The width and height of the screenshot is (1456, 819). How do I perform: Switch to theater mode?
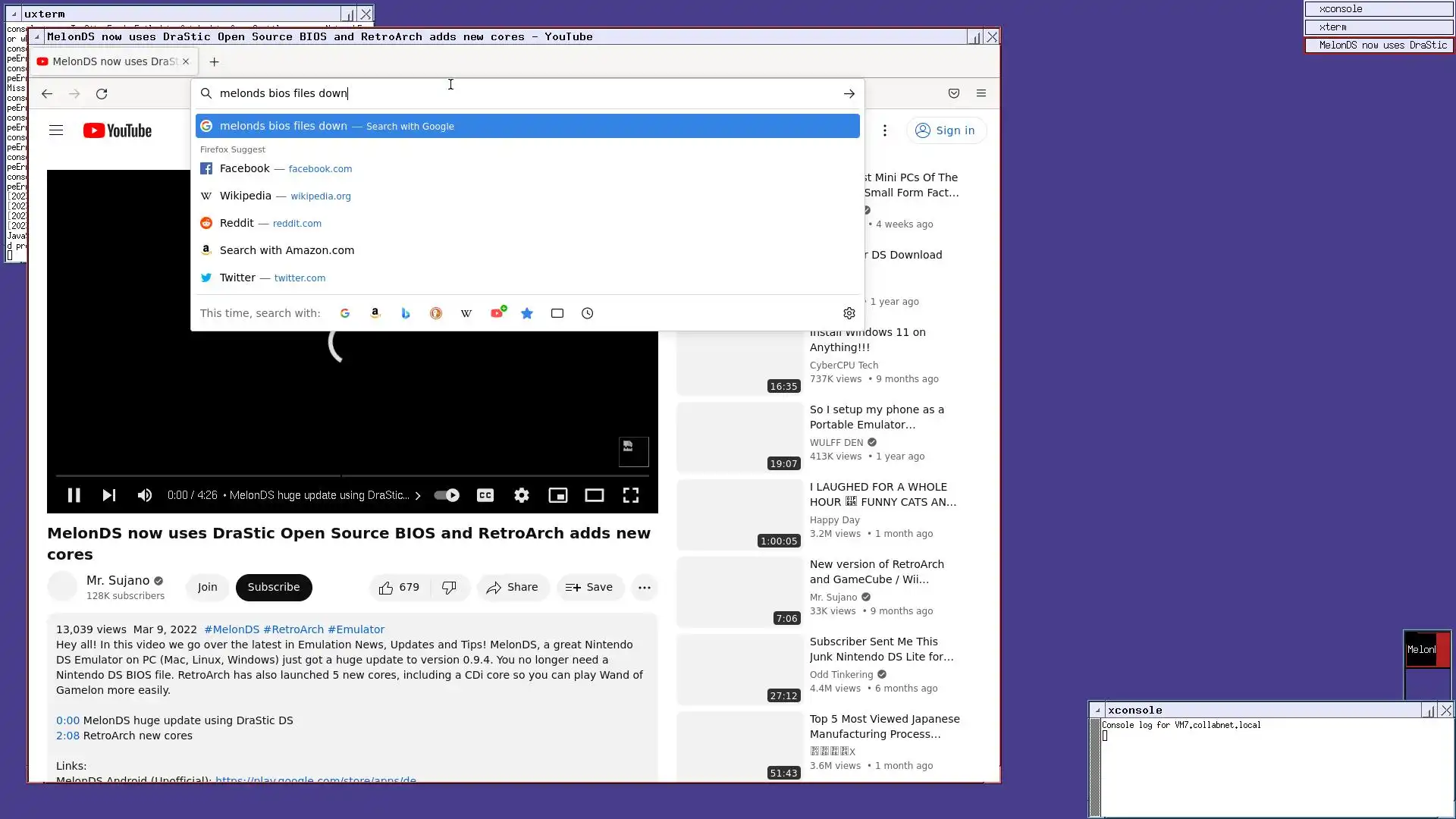pyautogui.click(x=595, y=495)
